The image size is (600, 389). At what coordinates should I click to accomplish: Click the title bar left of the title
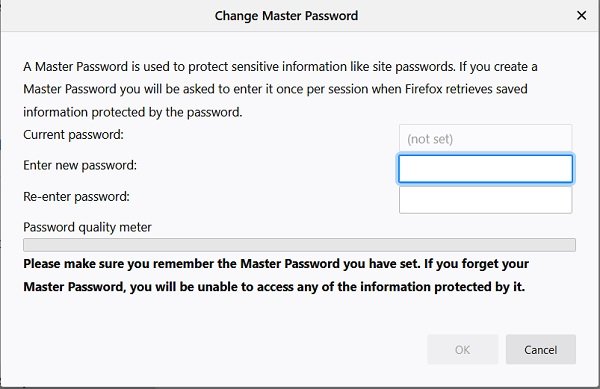(x=107, y=16)
